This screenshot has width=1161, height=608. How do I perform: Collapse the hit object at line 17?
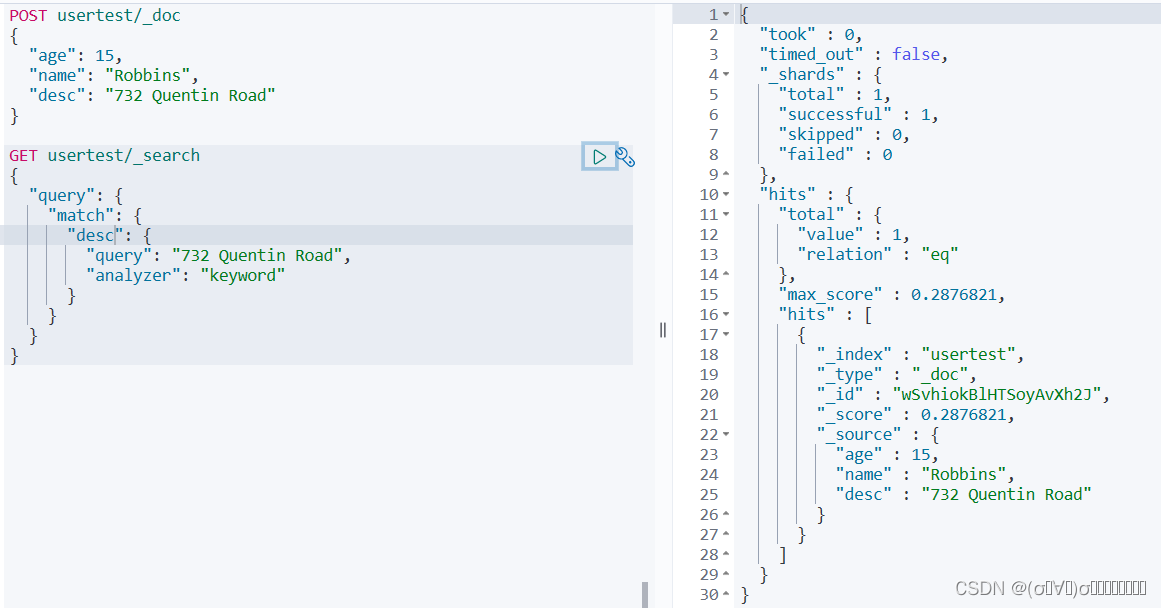(726, 335)
